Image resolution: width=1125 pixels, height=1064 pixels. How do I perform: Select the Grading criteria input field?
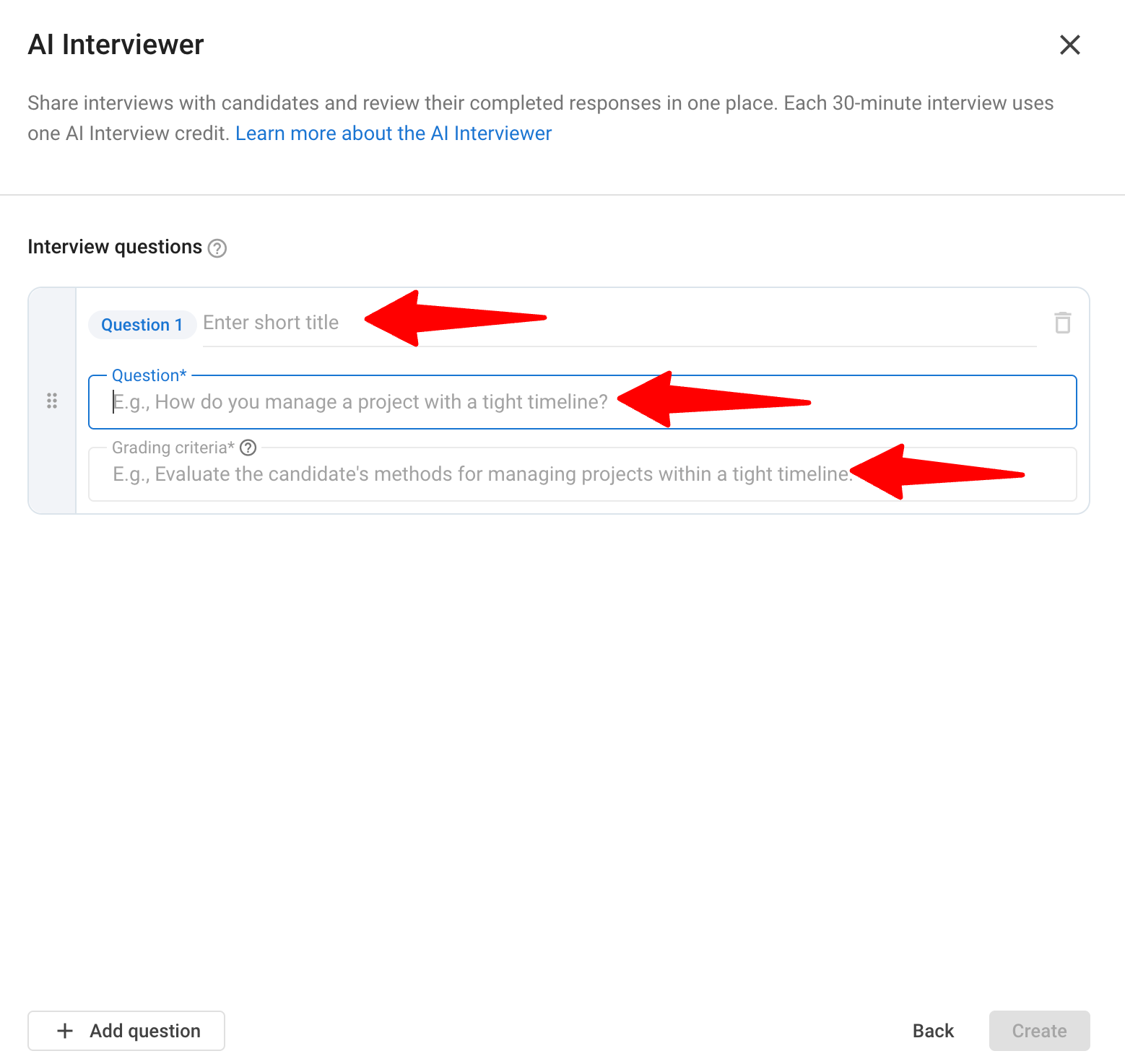tap(582, 474)
